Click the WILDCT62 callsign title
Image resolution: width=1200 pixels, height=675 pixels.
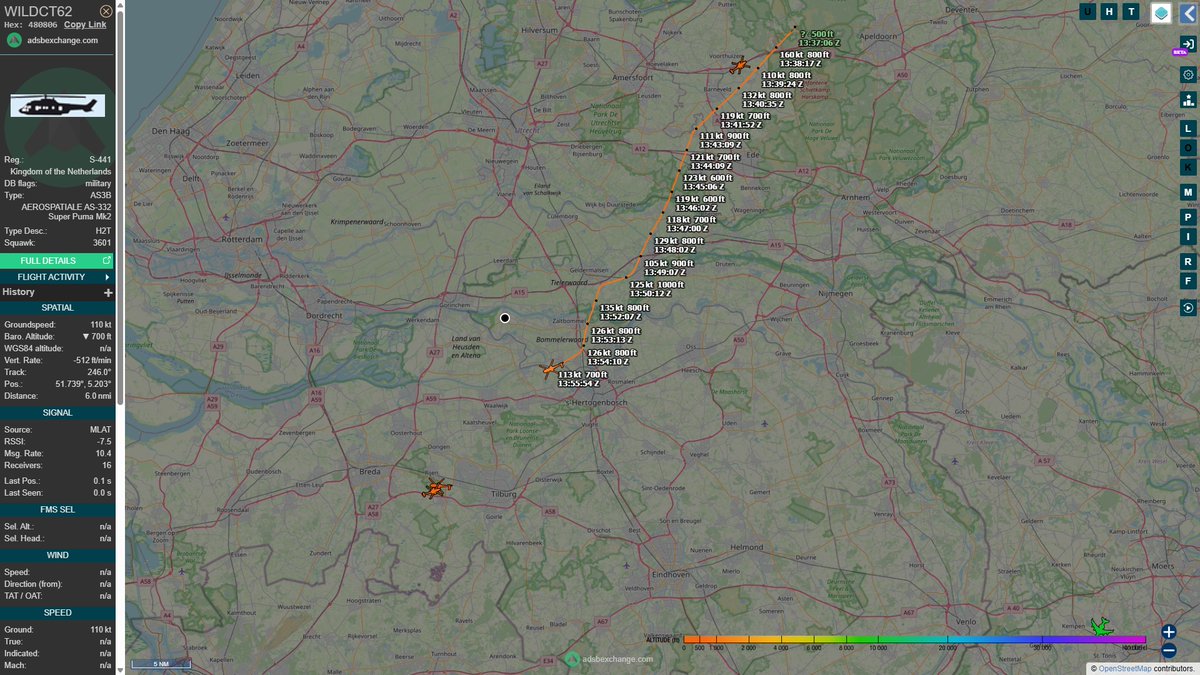38,11
